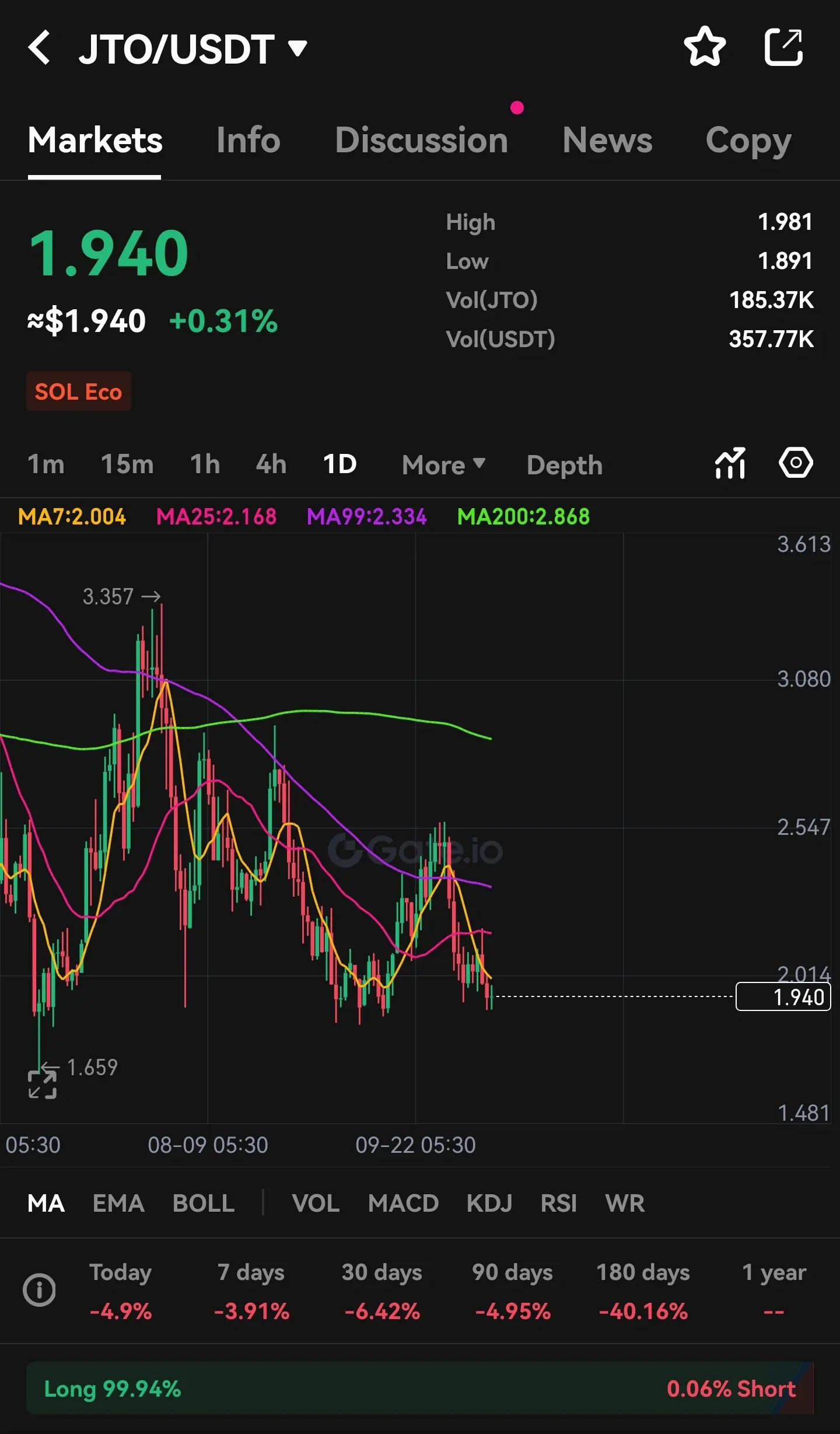Screen dimensions: 840x1434
Task: Click the MA7:2.004 legend
Action: [x=72, y=516]
